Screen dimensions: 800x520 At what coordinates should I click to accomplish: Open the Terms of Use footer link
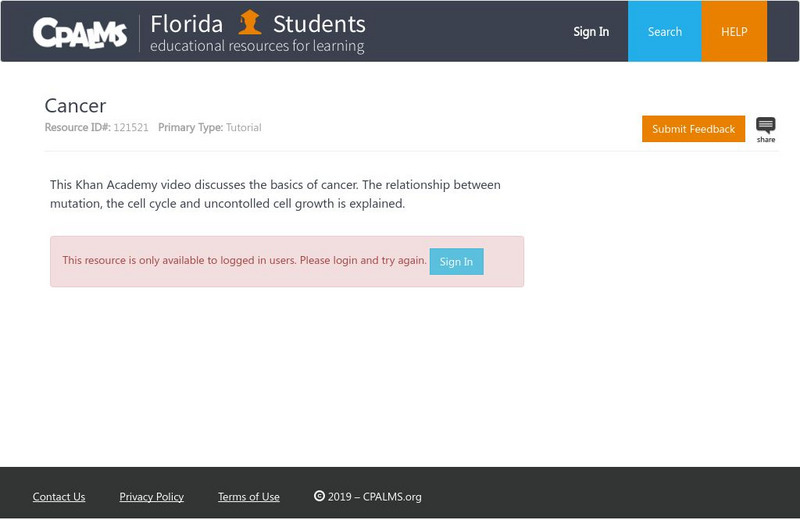tap(249, 497)
